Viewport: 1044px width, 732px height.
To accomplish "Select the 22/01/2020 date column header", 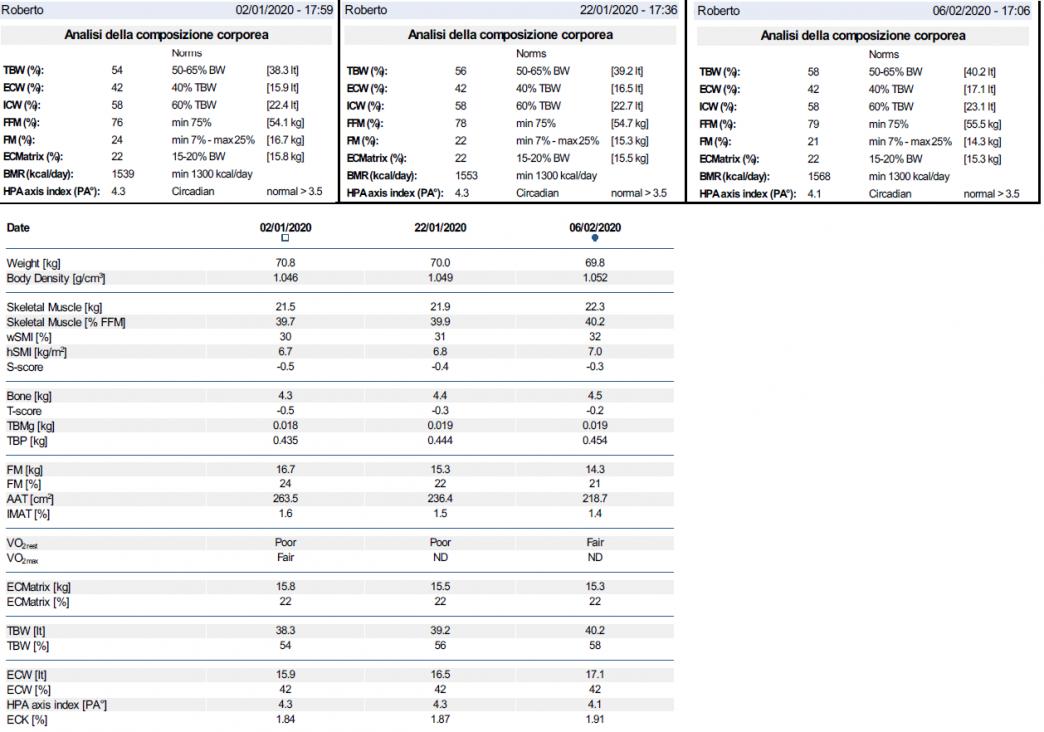I will [440, 227].
